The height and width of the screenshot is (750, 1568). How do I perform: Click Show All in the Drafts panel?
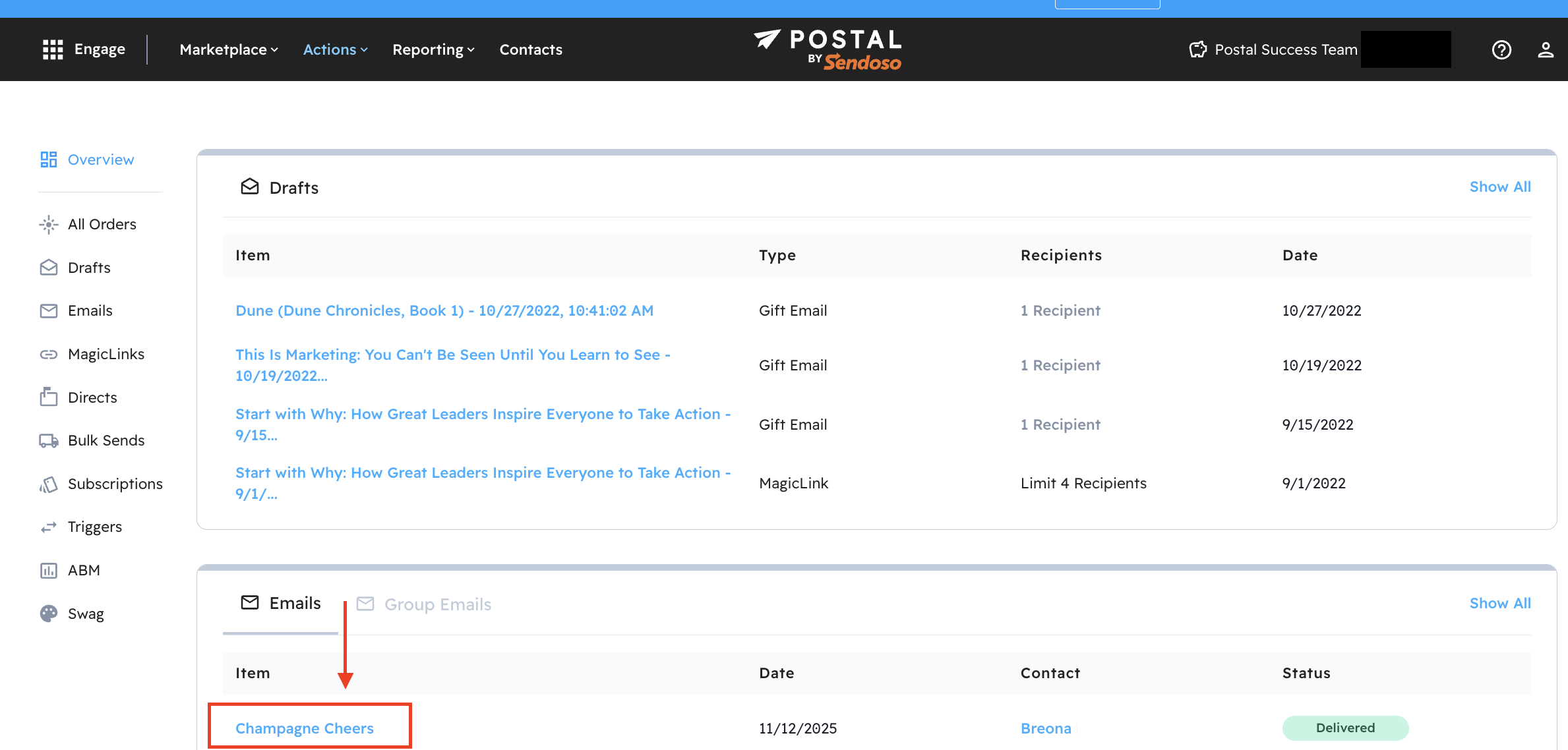click(1500, 187)
